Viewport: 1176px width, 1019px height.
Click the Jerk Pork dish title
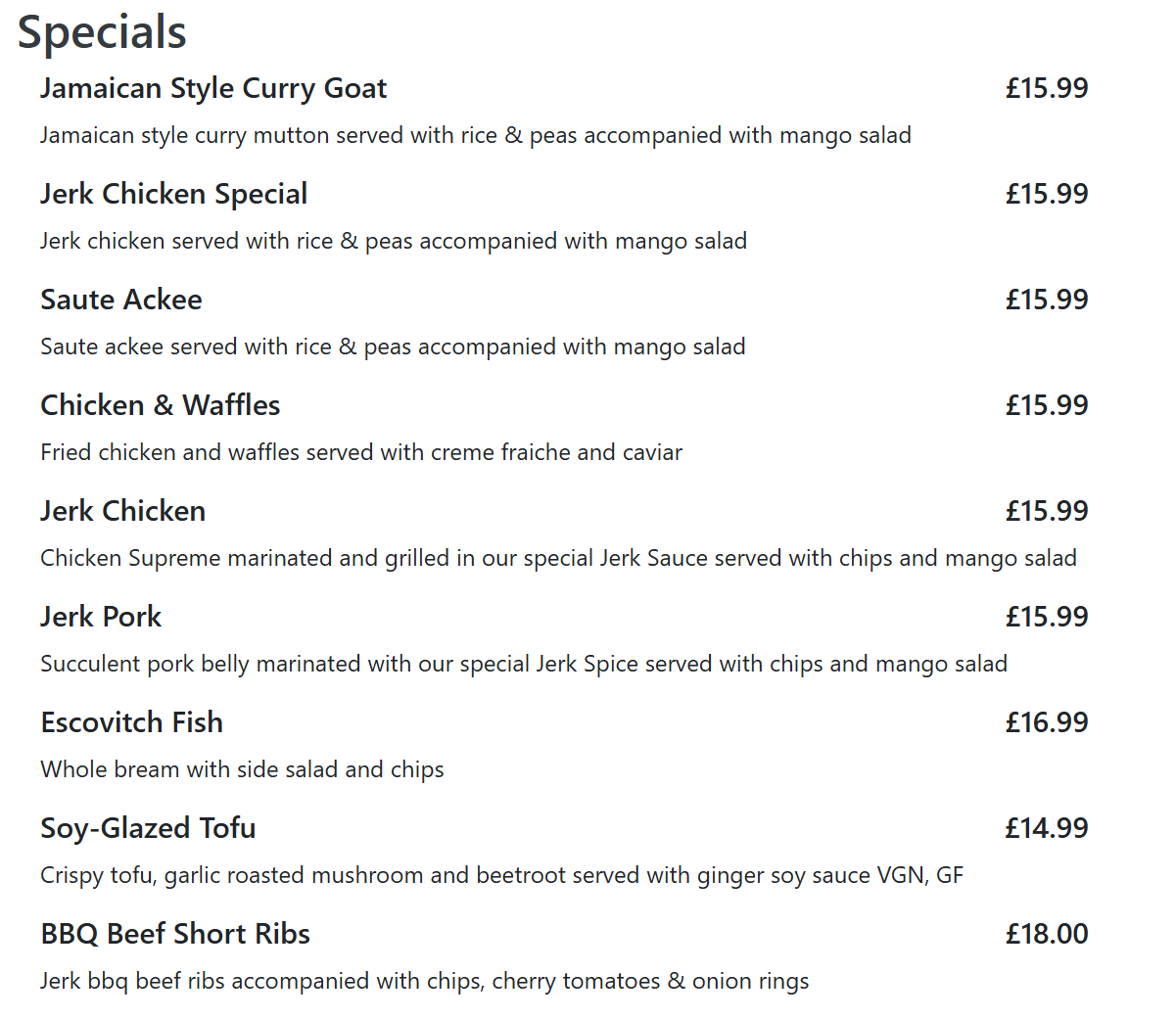[101, 617]
